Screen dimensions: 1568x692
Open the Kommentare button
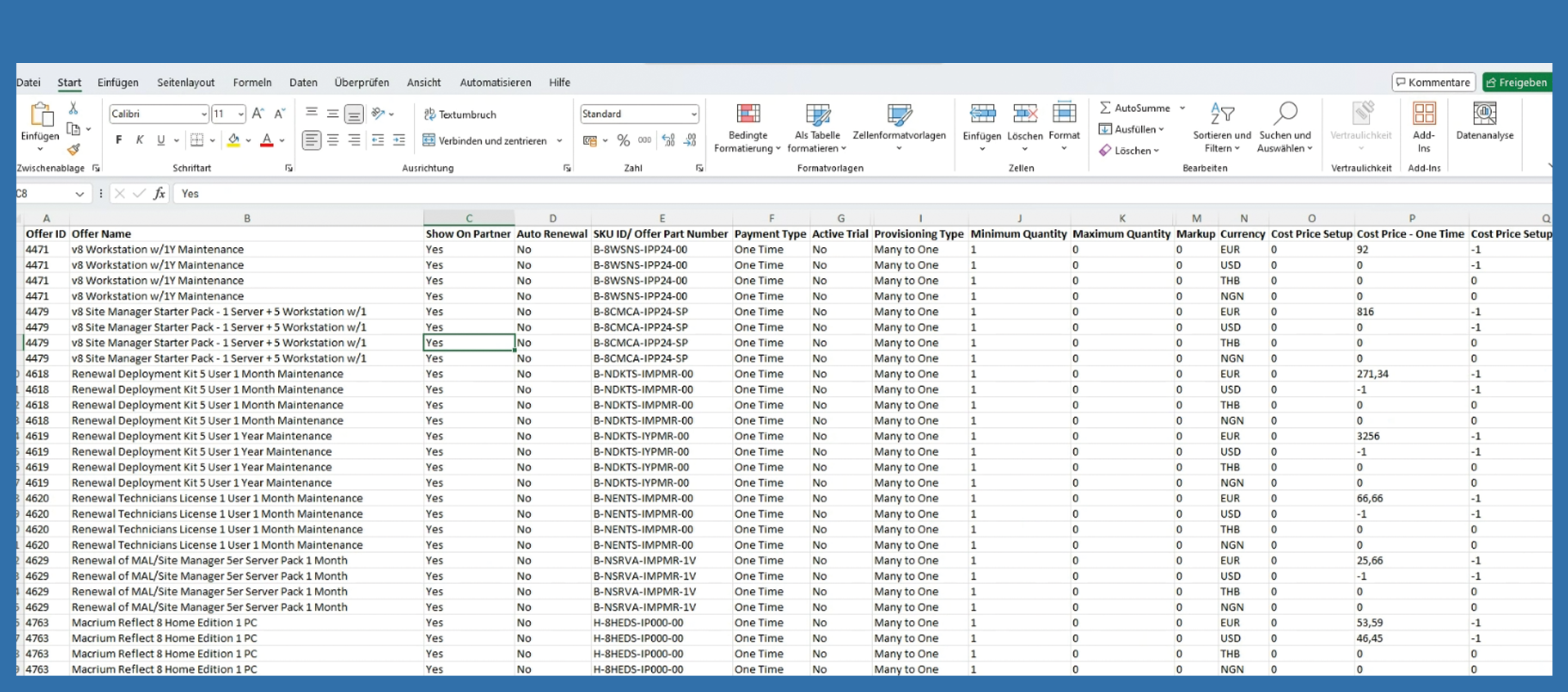[x=1433, y=83]
